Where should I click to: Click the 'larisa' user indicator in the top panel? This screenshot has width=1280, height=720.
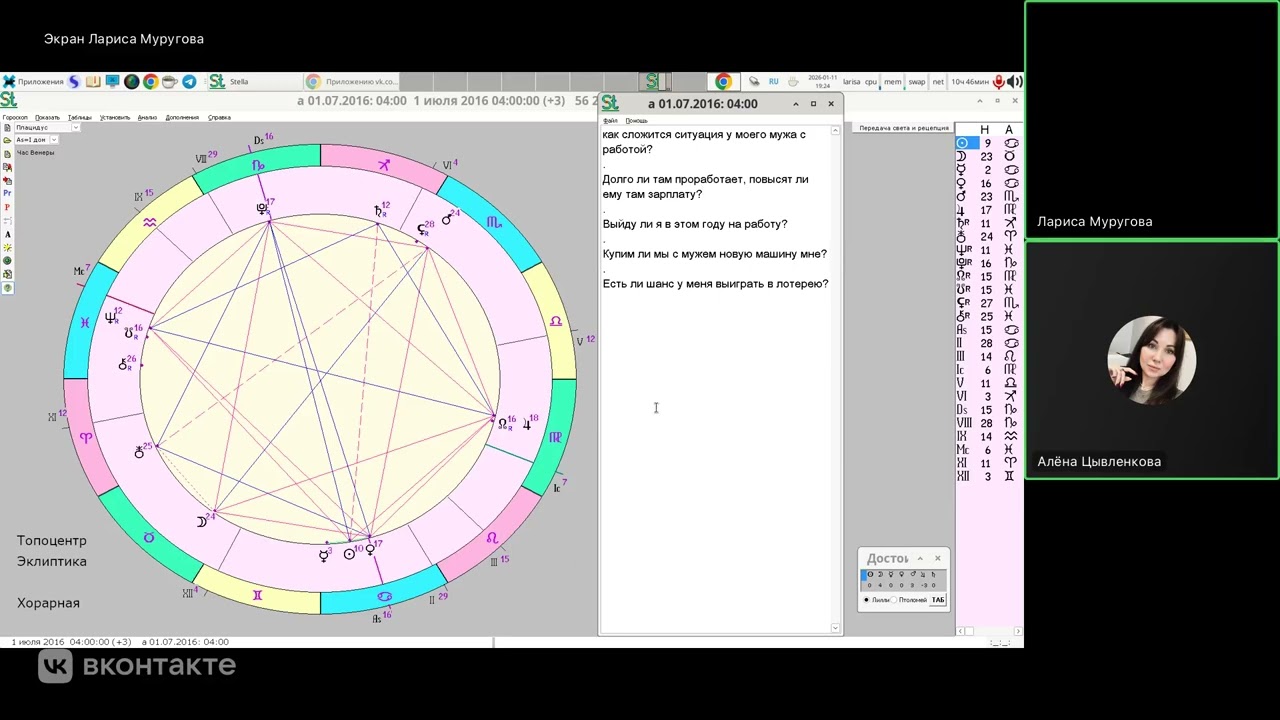point(852,82)
